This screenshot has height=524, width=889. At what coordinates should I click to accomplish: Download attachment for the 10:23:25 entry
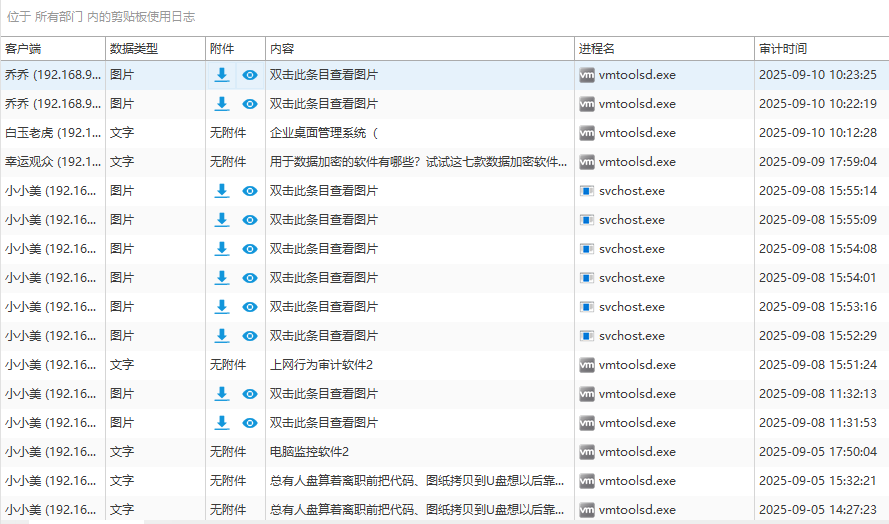pyautogui.click(x=222, y=75)
